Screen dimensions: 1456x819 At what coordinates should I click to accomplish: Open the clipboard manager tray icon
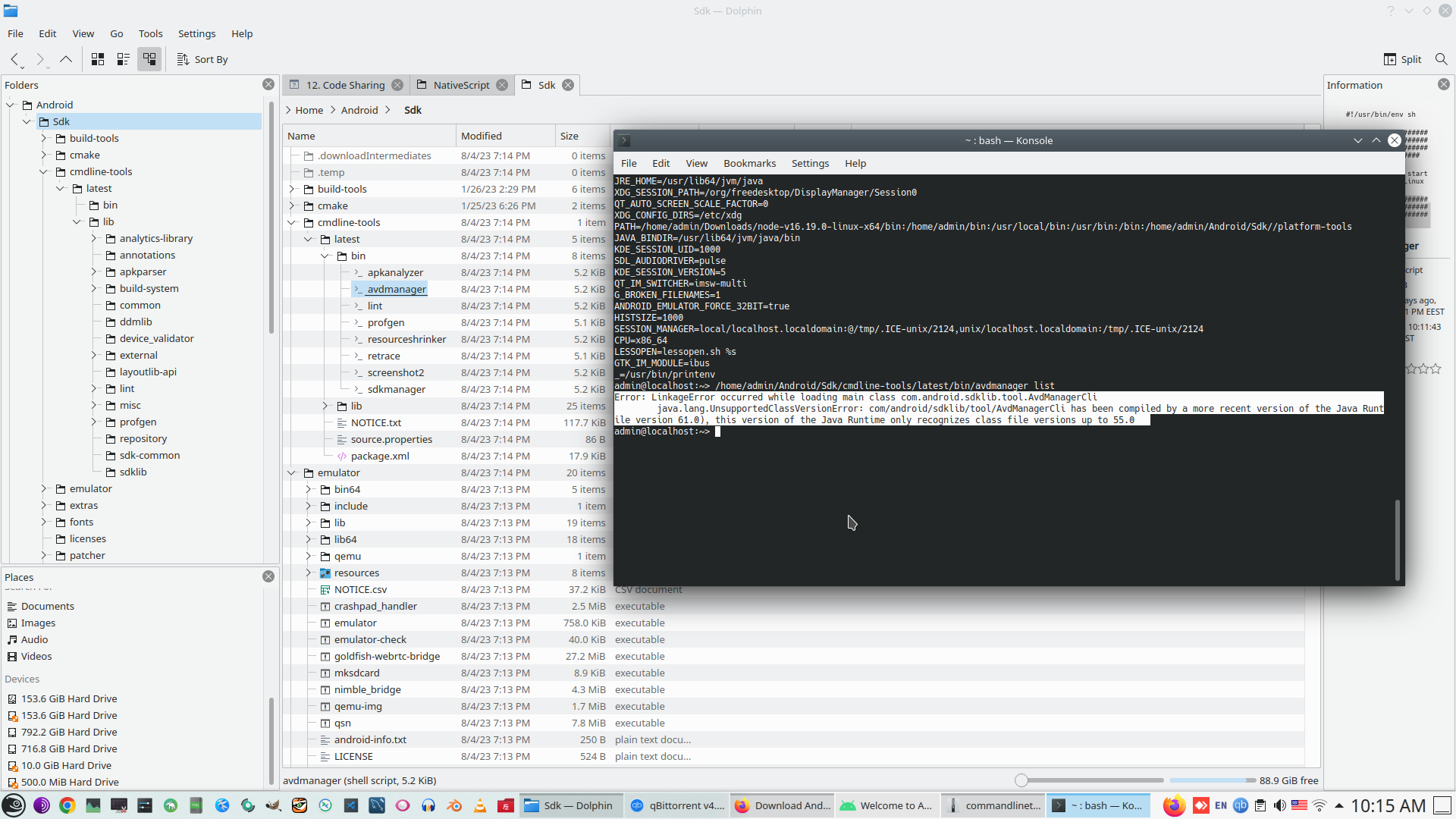[x=1260, y=805]
